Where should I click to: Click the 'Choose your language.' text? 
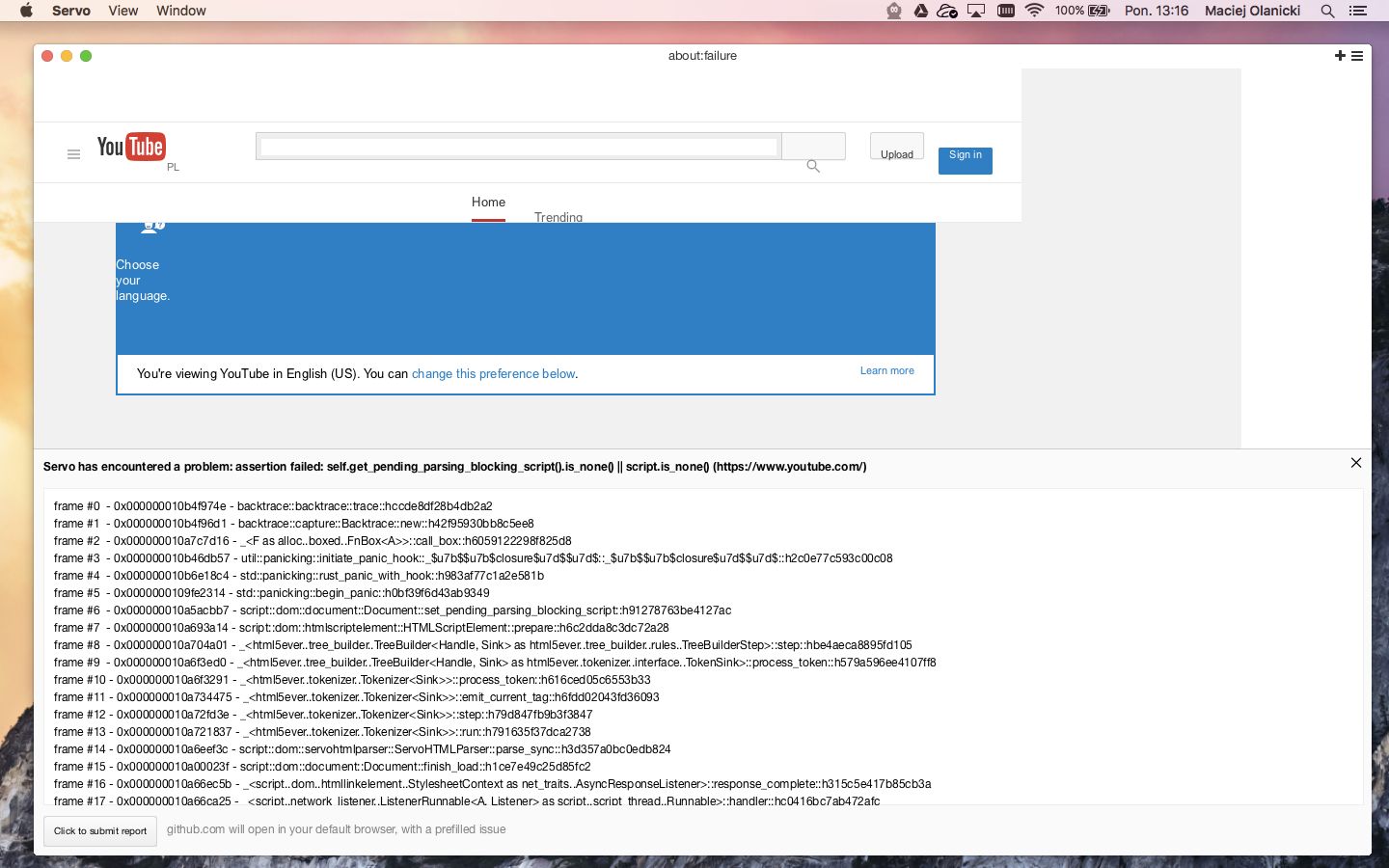click(143, 280)
